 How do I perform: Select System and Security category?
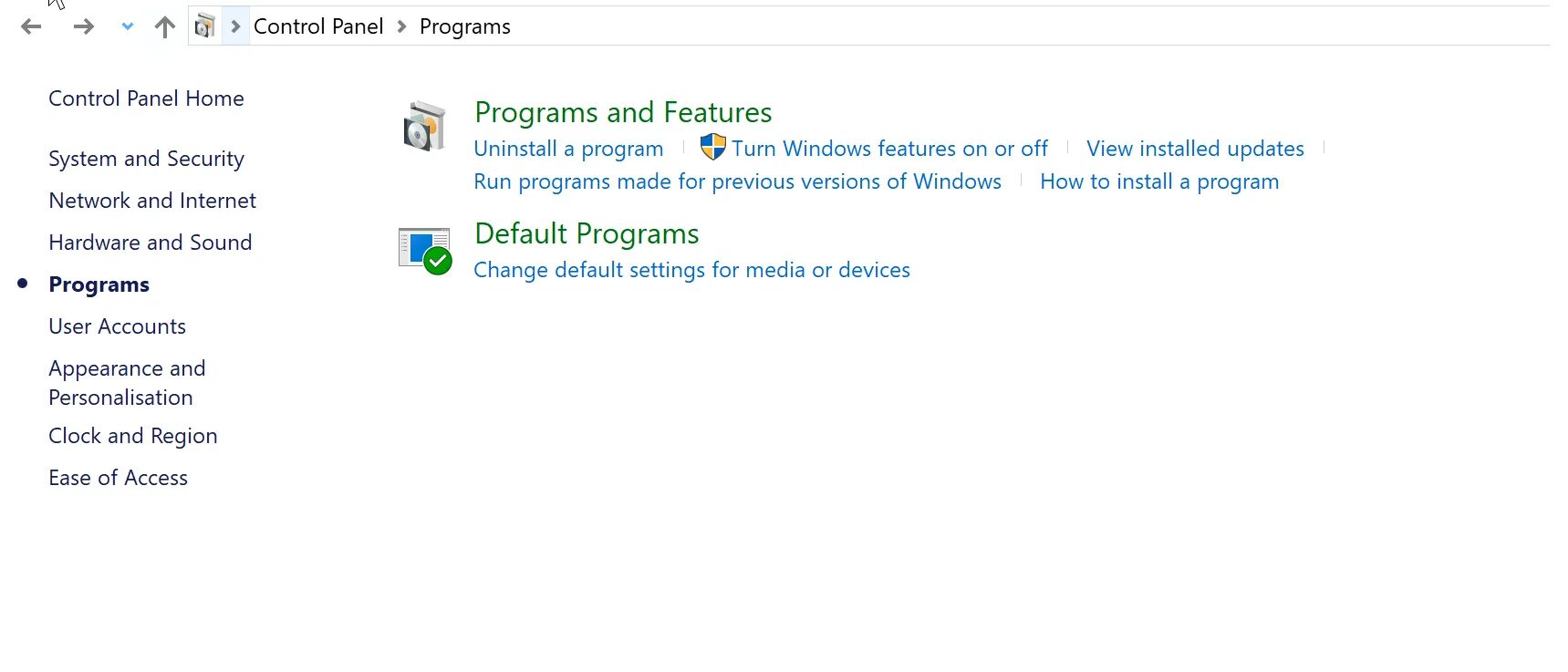point(146,159)
